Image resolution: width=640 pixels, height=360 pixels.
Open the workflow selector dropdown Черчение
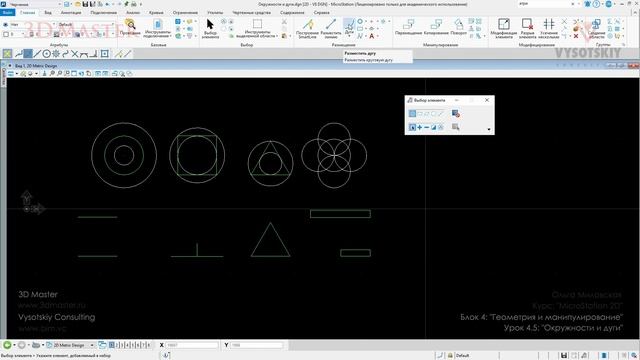pos(35,4)
